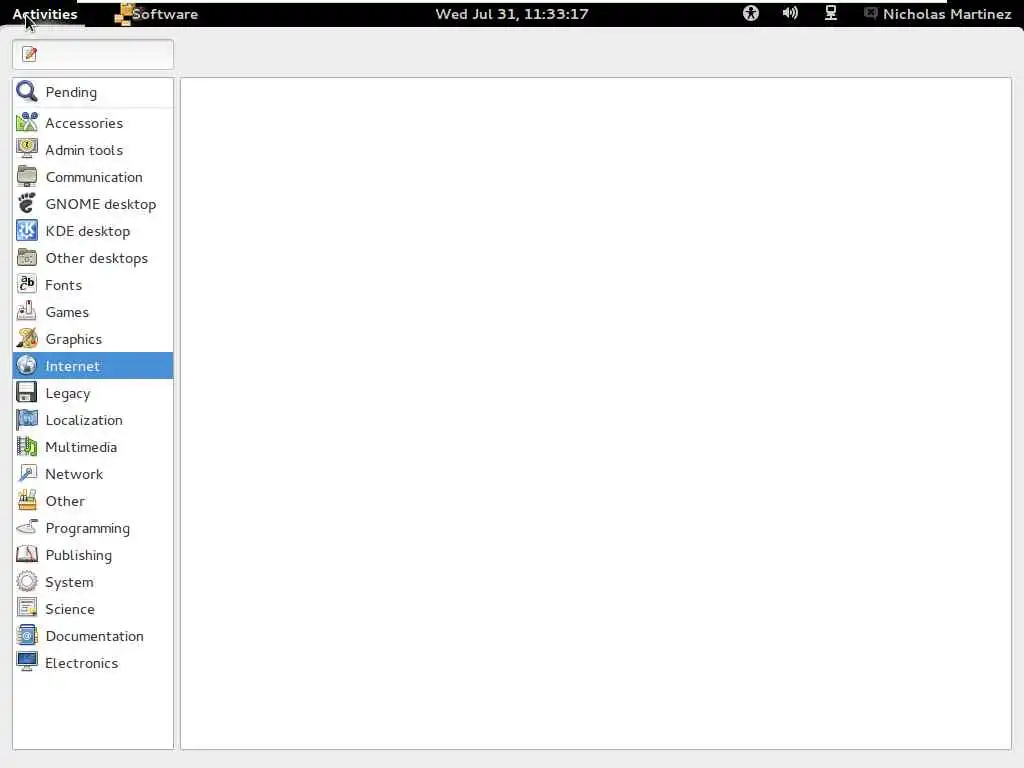Open the date and time calendar menu
1024x768 pixels.
coord(511,14)
